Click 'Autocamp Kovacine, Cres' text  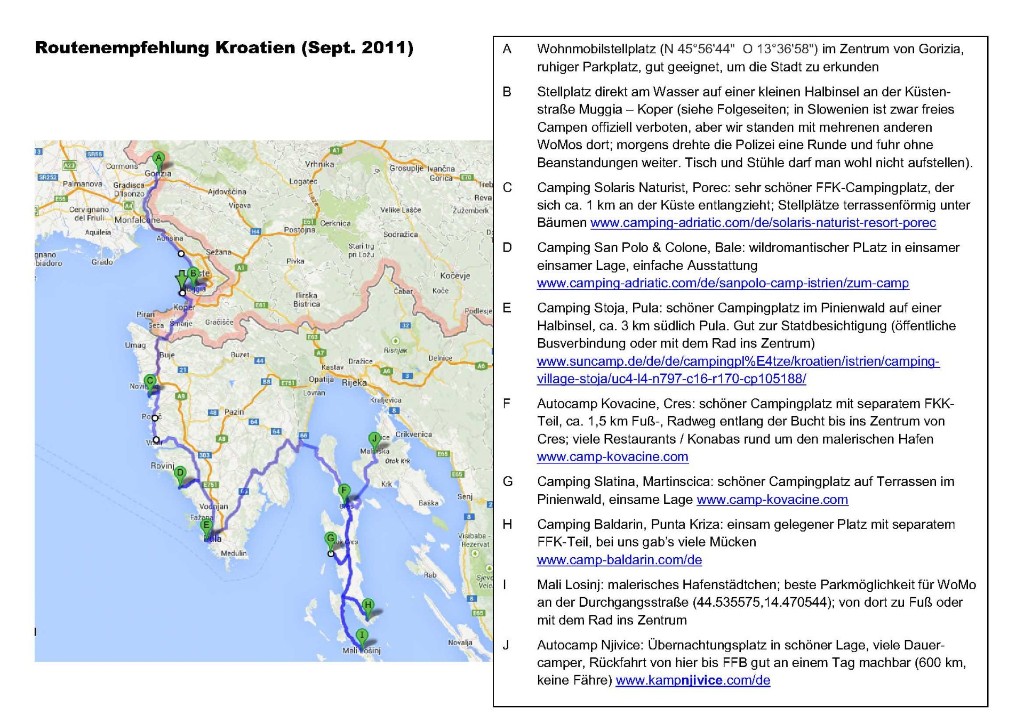point(610,404)
